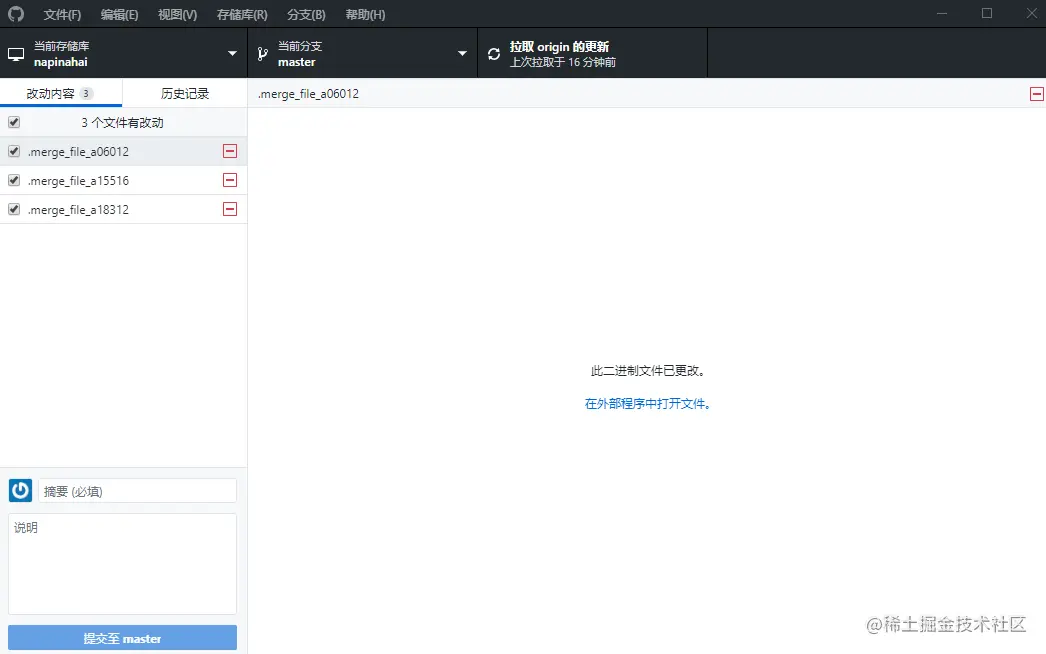1046x654 pixels.
Task: Toggle the select-all changed files checkbox
Action: coord(14,122)
